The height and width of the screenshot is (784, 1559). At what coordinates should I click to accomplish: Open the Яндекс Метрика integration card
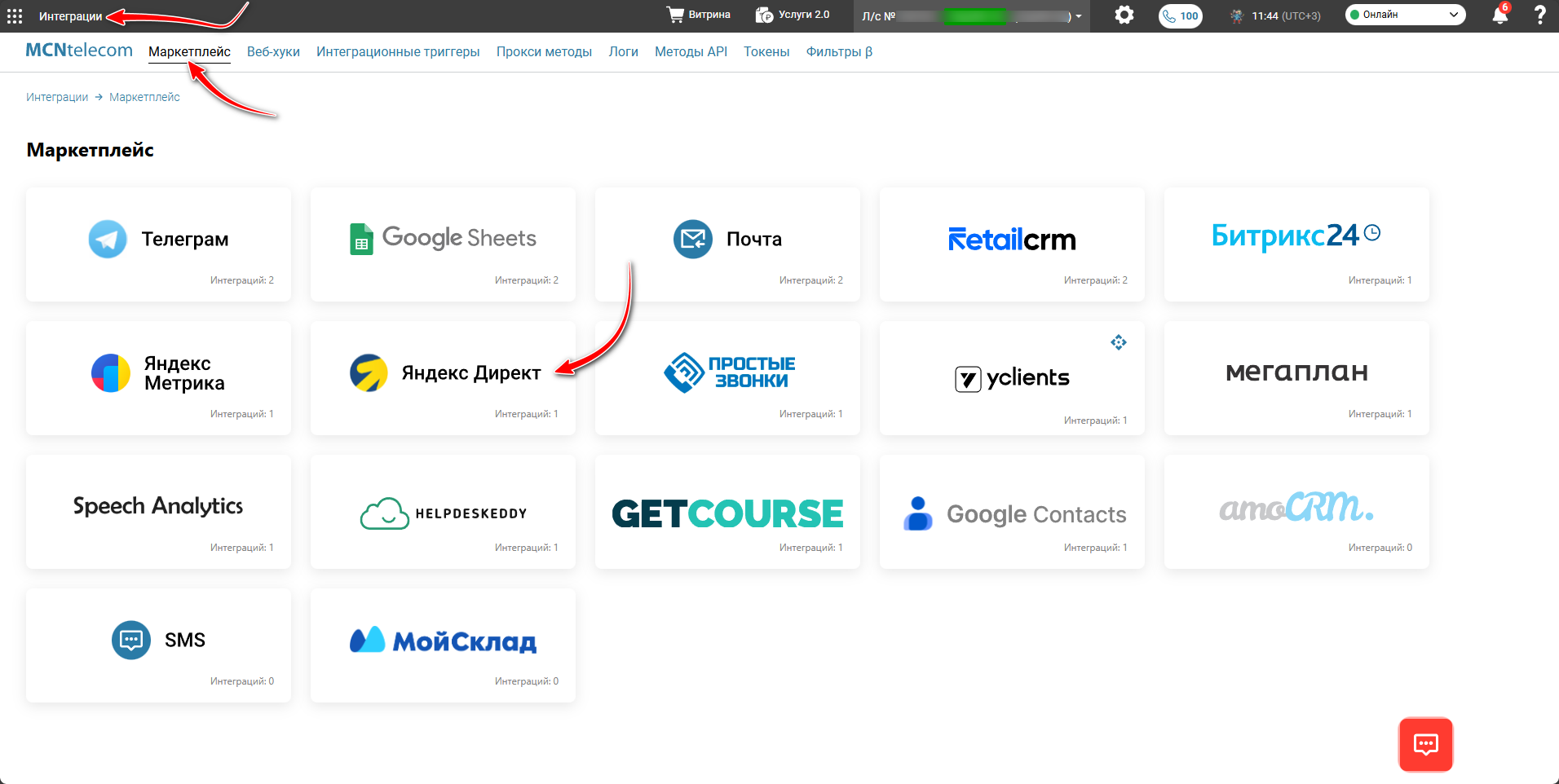pyautogui.click(x=158, y=378)
